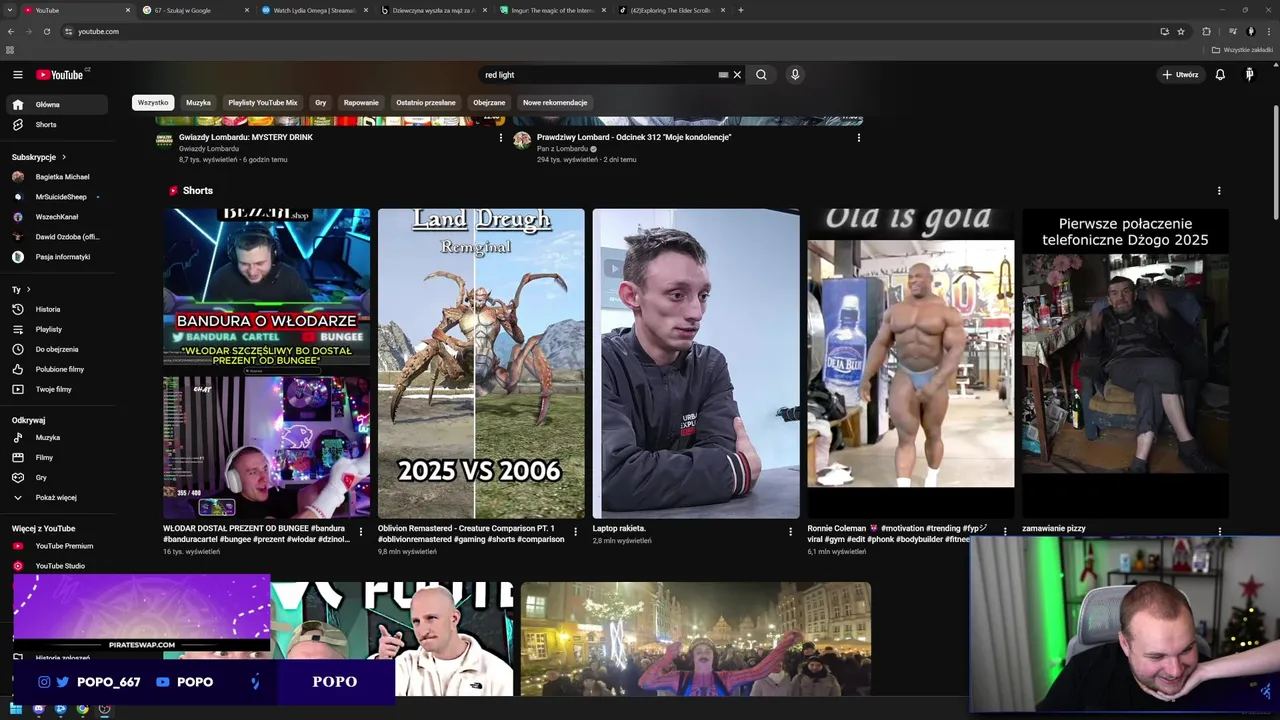The height and width of the screenshot is (720, 1280).
Task: Click the YouTube logo
Action: [62, 75]
